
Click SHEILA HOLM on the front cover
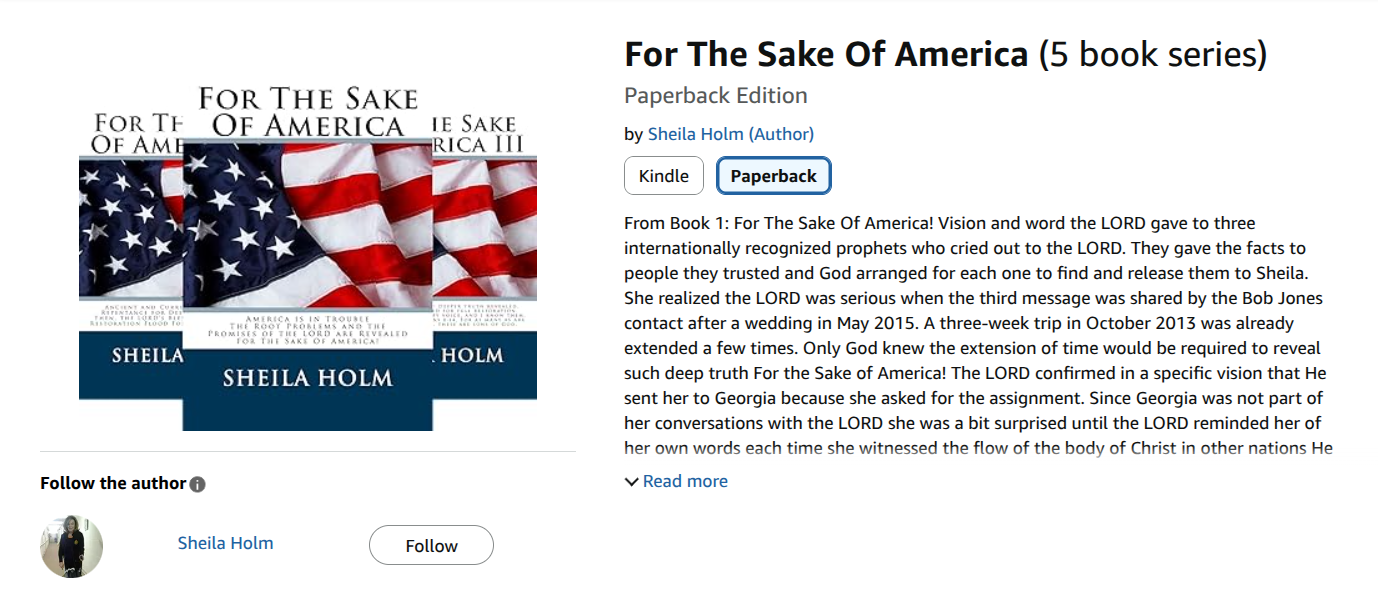pos(307,378)
